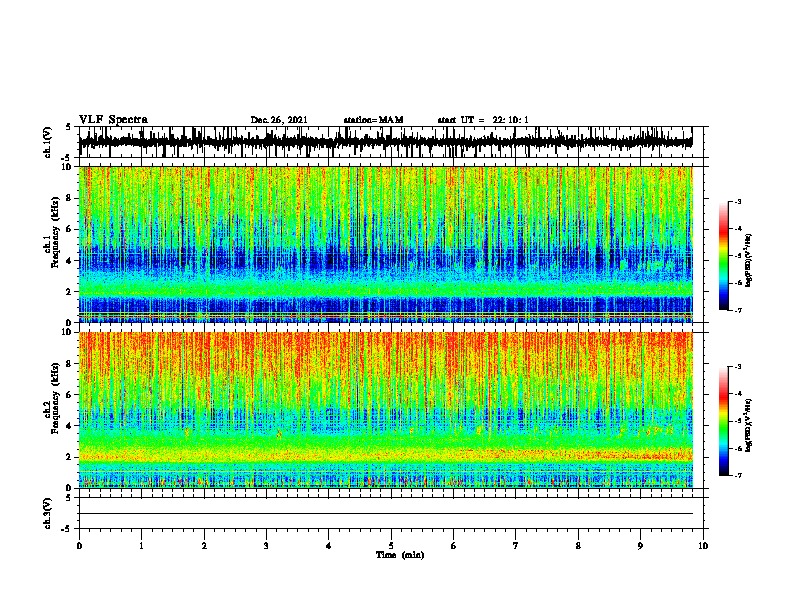The height and width of the screenshot is (612, 792).
Task: Click the "ch.3(V)" axis label
Action: point(48,514)
